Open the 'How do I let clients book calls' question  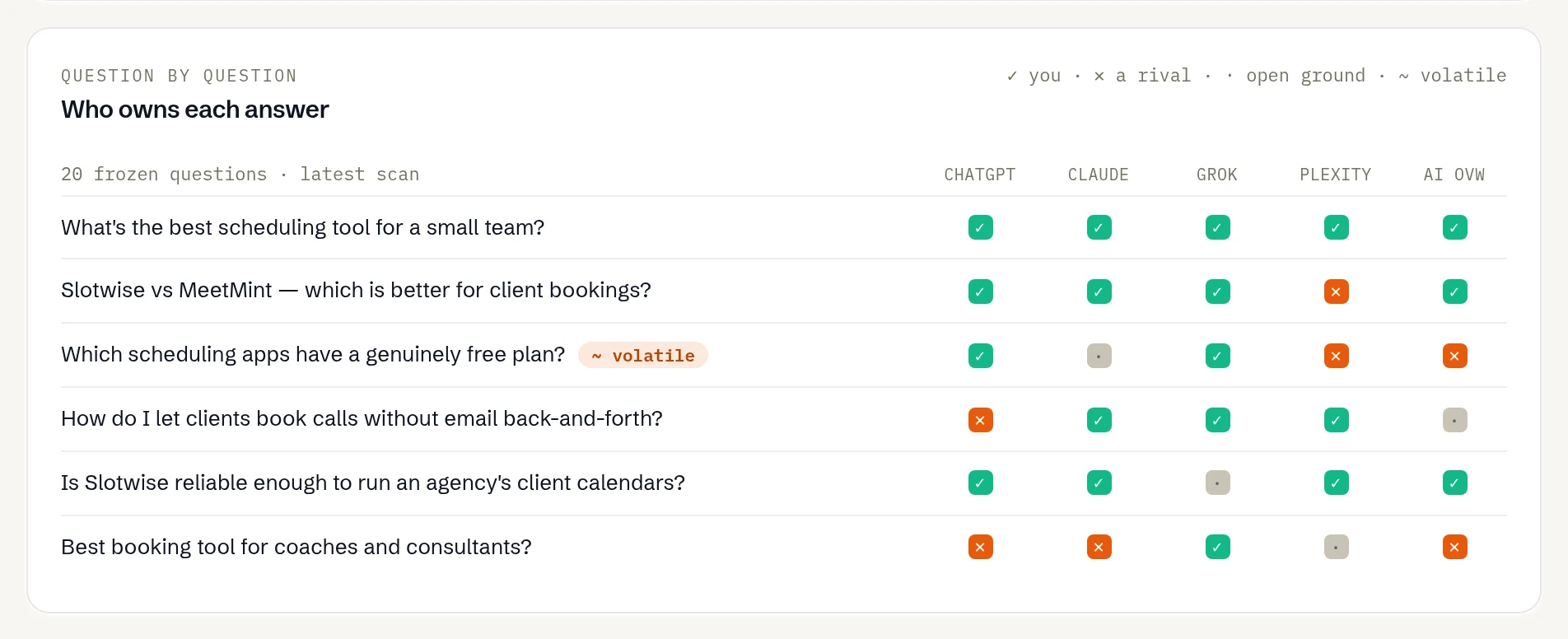coord(362,419)
